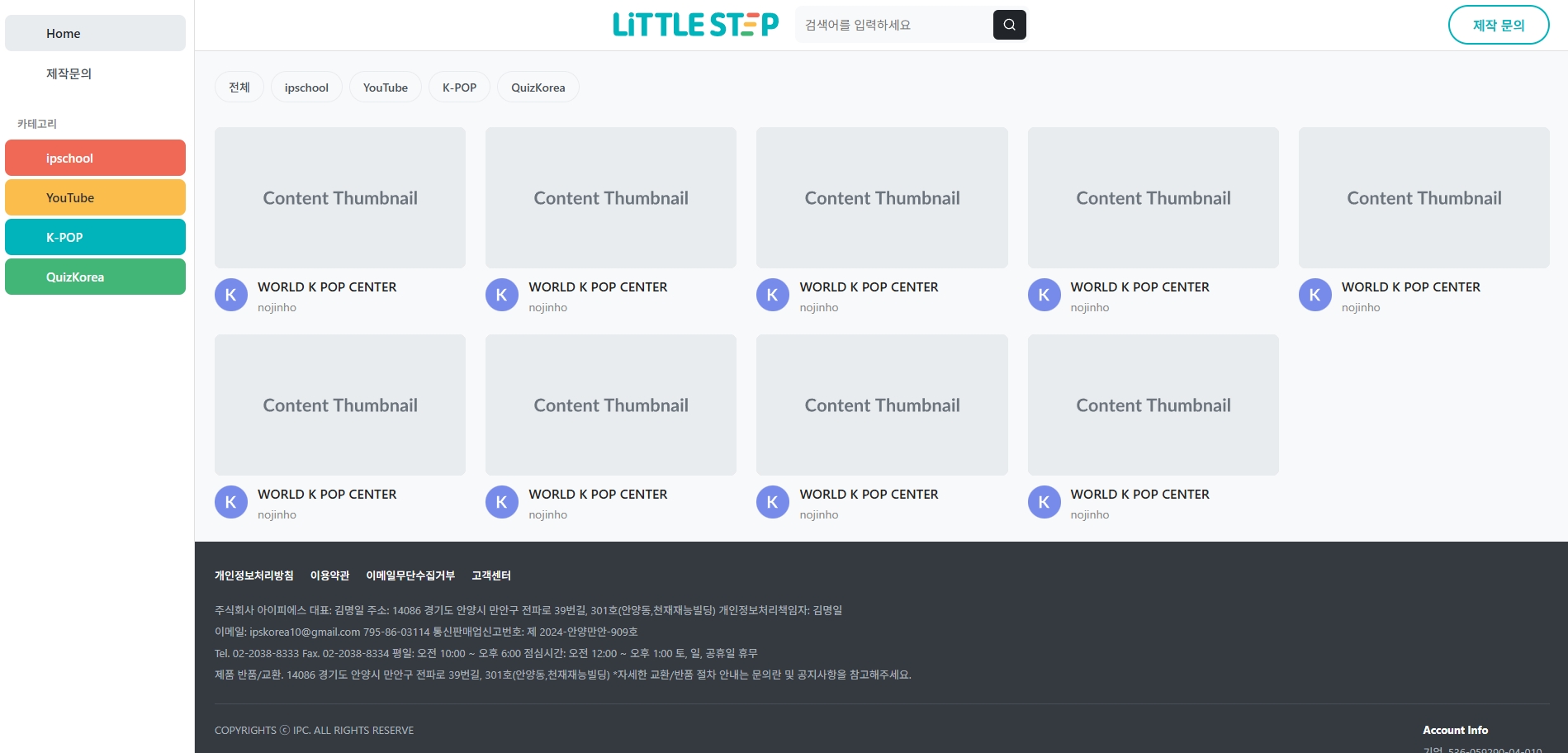This screenshot has width=1568, height=753.
Task: Filter by the YouTube chip
Action: click(x=386, y=88)
